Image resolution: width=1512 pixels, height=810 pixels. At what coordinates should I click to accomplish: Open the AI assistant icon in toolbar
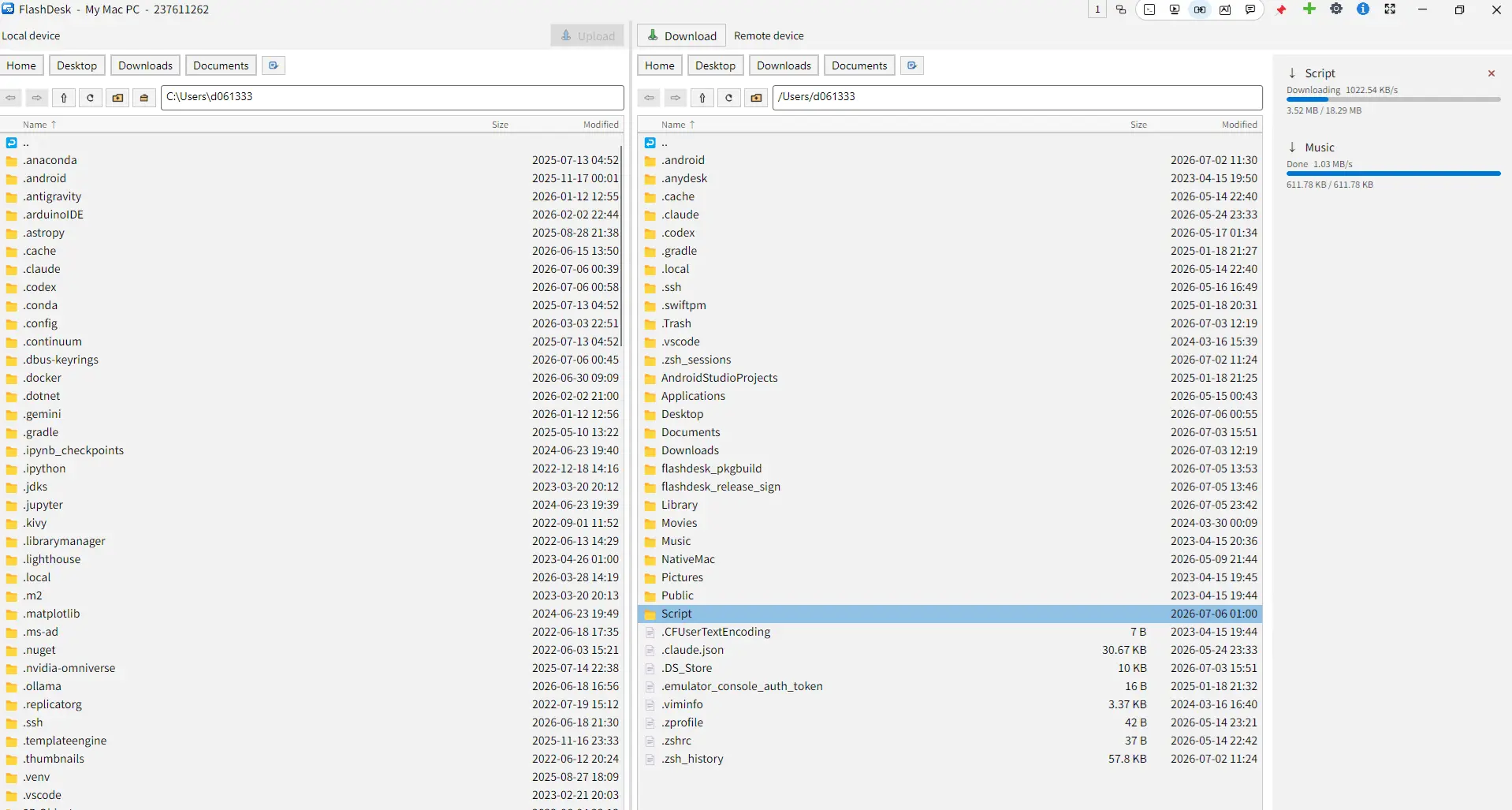[x=1225, y=9]
